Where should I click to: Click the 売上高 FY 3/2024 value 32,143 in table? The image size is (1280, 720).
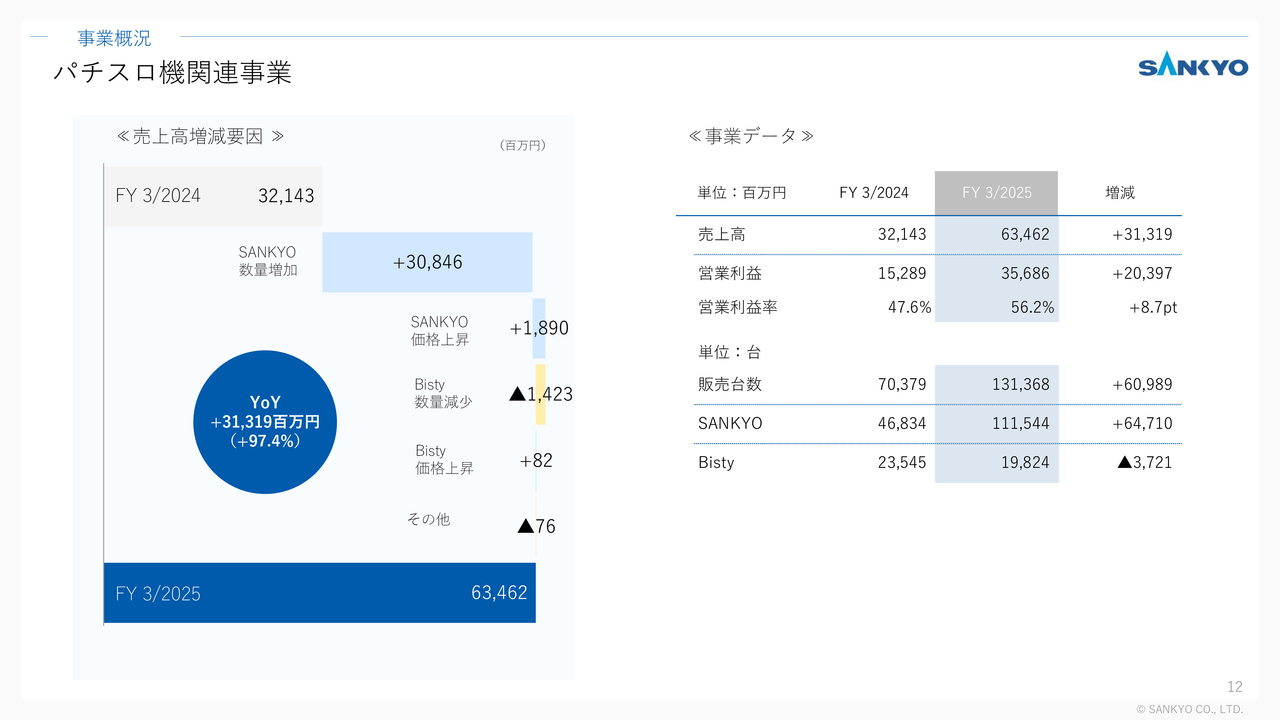click(x=902, y=235)
